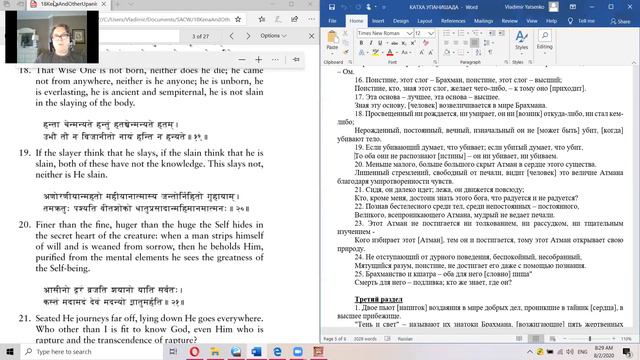The height and width of the screenshot is (360, 640).
Task: Go to previous find result in Edge
Action: [231, 36]
